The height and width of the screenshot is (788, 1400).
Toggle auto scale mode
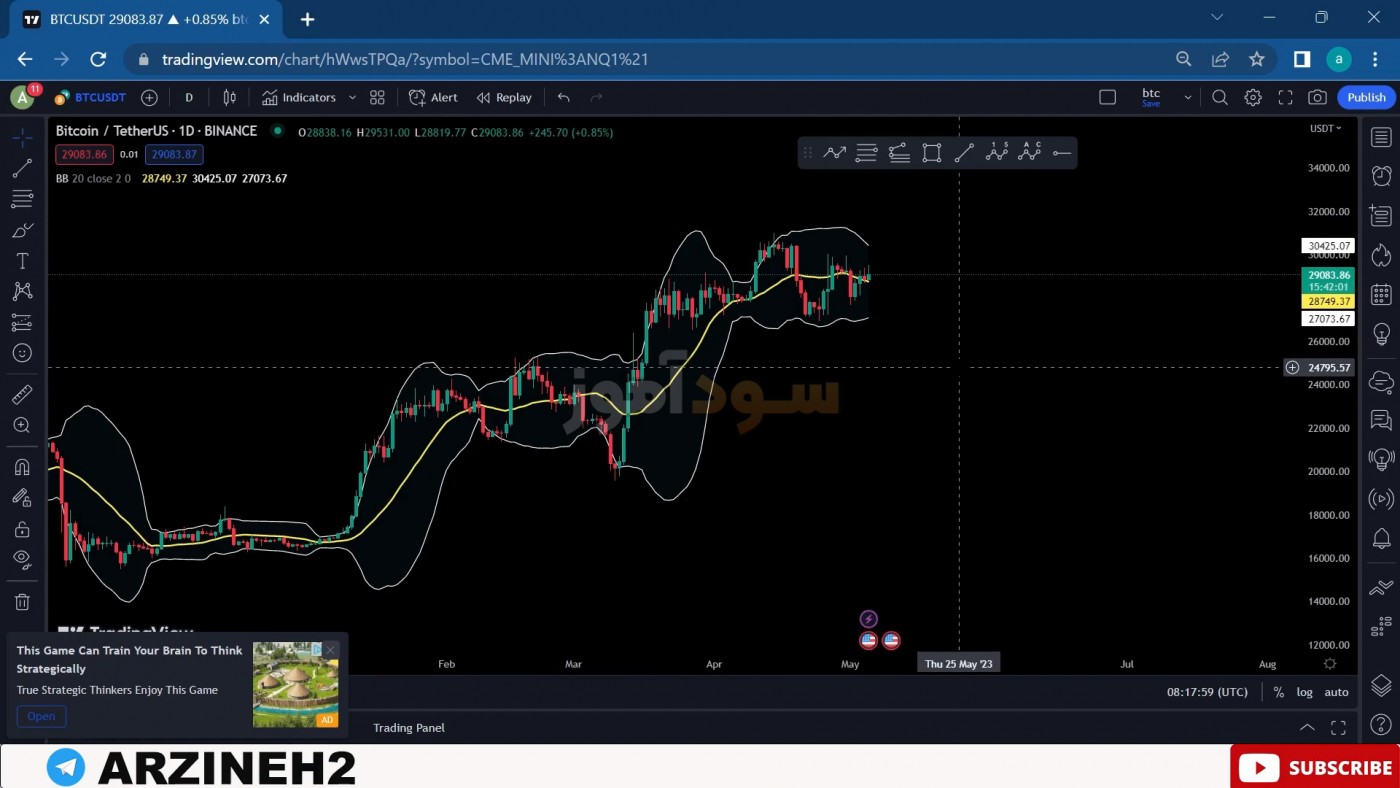[1336, 692]
